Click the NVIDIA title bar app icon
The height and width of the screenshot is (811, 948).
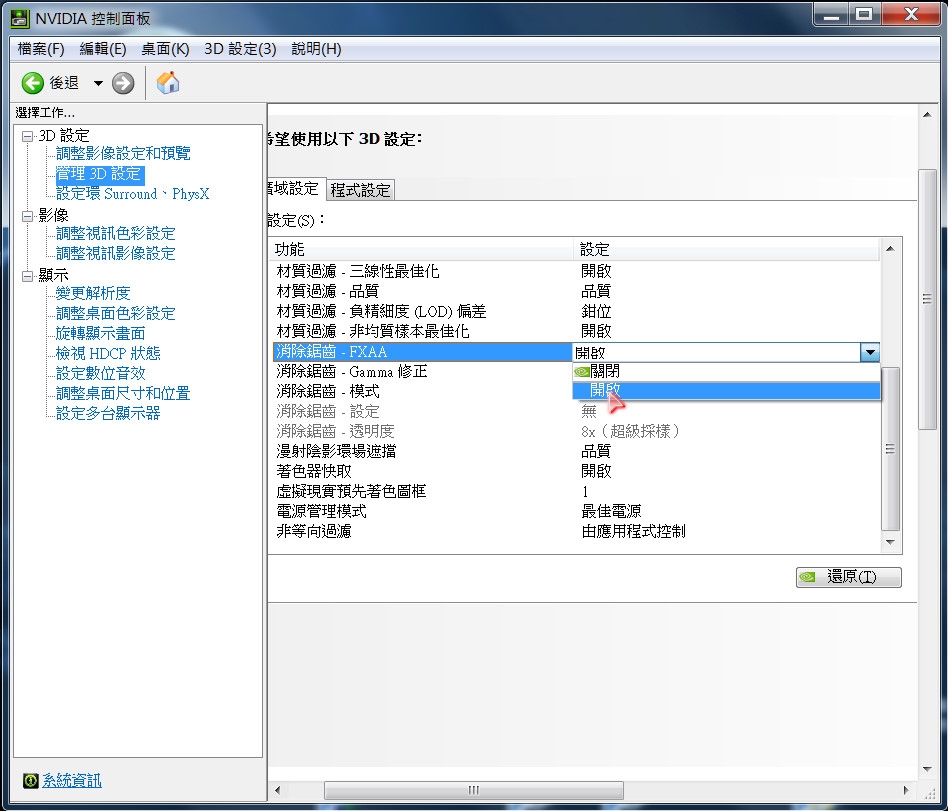pyautogui.click(x=20, y=18)
